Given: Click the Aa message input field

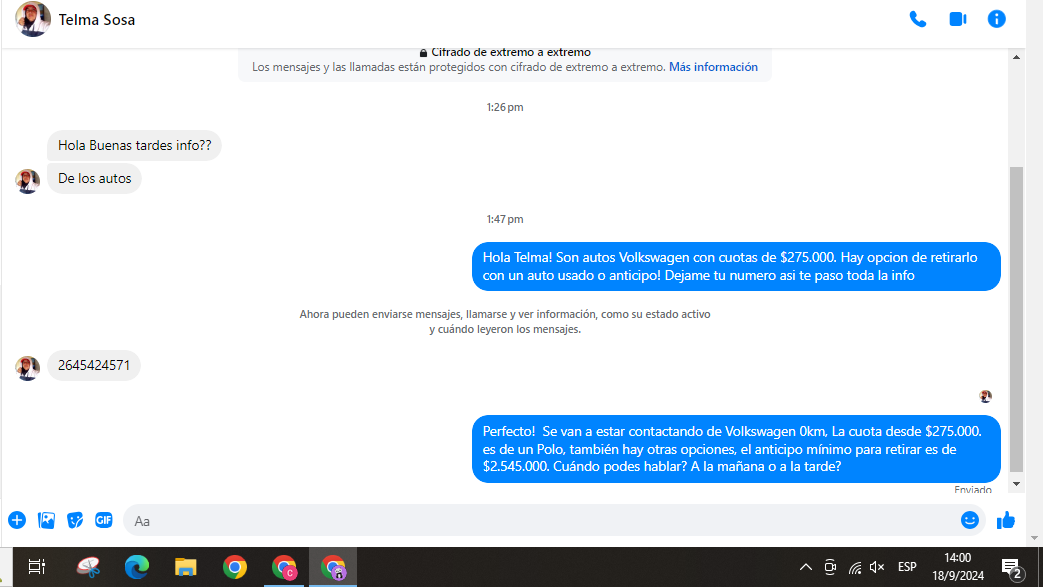Looking at the screenshot, I should click(542, 520).
